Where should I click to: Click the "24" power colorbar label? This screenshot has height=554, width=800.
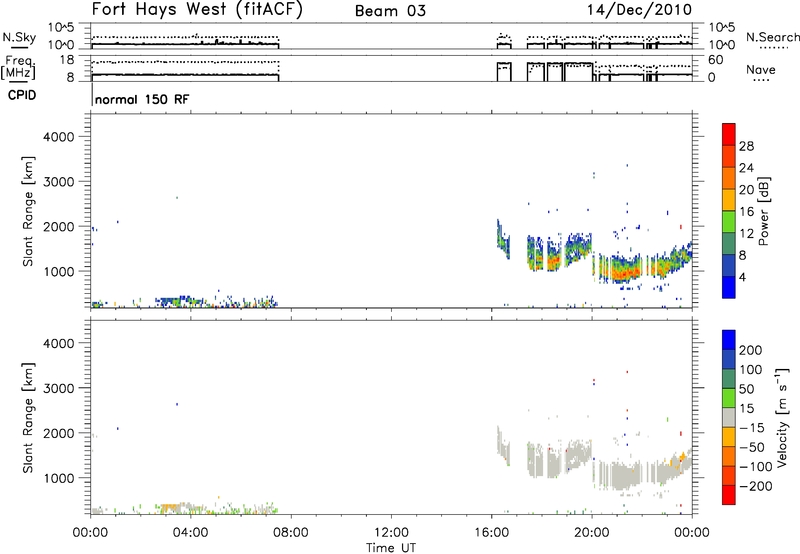[746, 168]
